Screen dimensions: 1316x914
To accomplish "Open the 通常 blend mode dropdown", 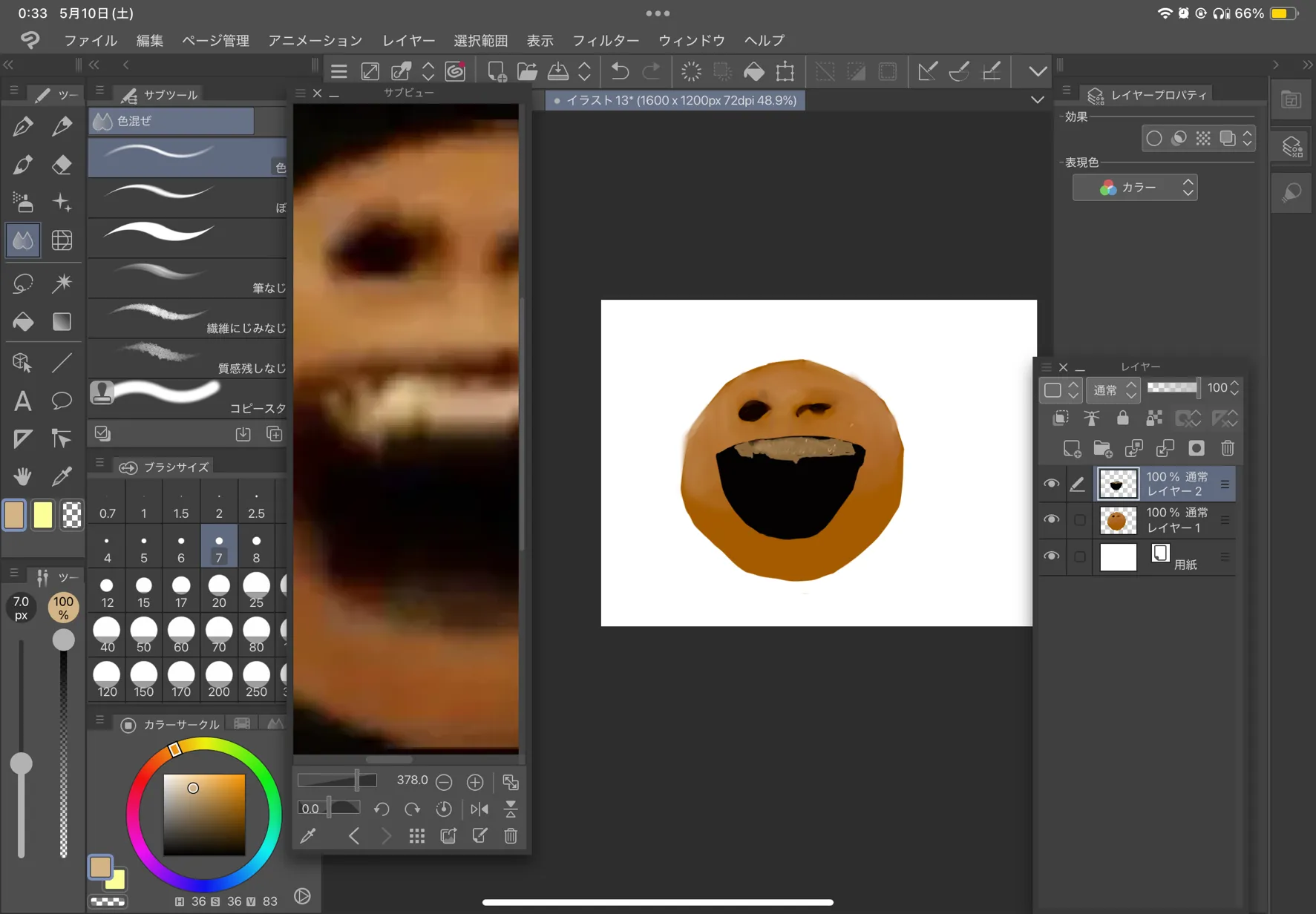I will click(1113, 389).
